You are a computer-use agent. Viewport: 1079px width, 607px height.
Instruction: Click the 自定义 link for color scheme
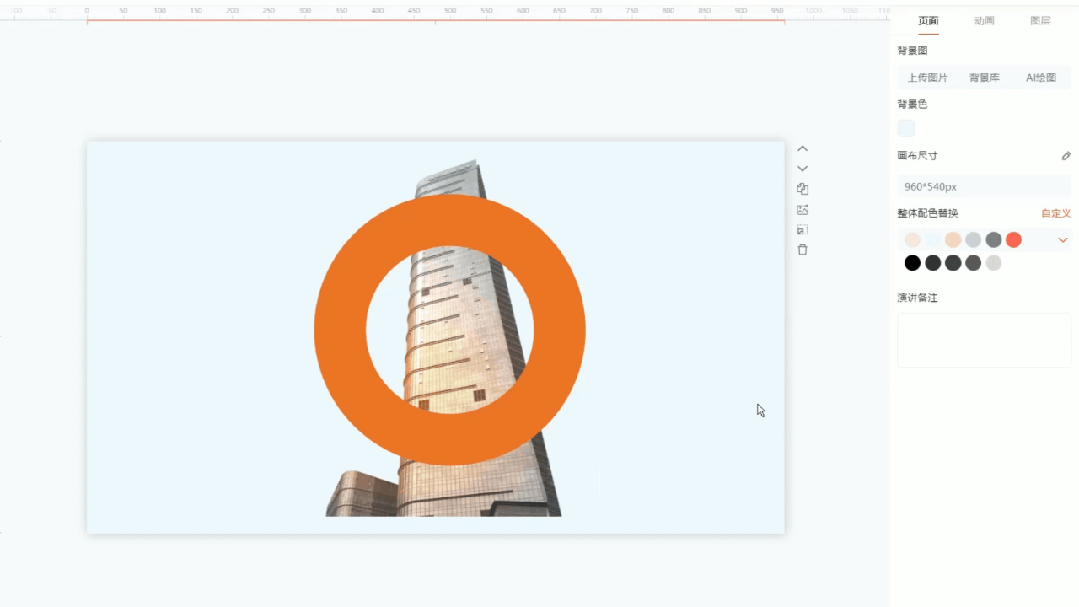pyautogui.click(x=1055, y=214)
